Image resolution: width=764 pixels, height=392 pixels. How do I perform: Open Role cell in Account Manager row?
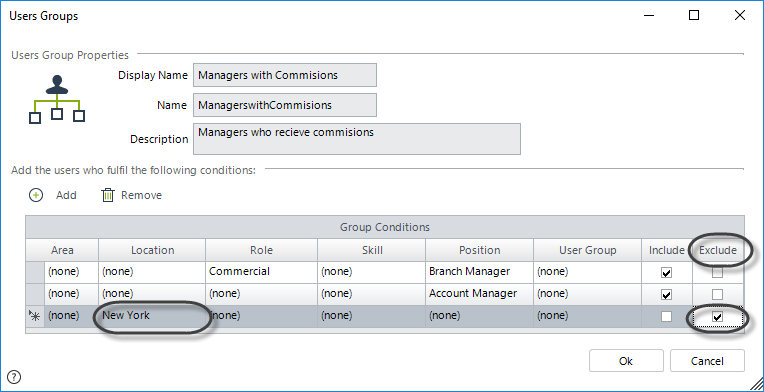tap(262, 294)
